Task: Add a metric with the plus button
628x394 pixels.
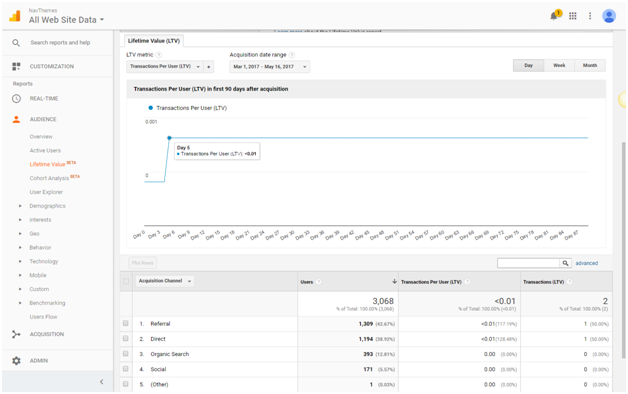Action: [209, 66]
